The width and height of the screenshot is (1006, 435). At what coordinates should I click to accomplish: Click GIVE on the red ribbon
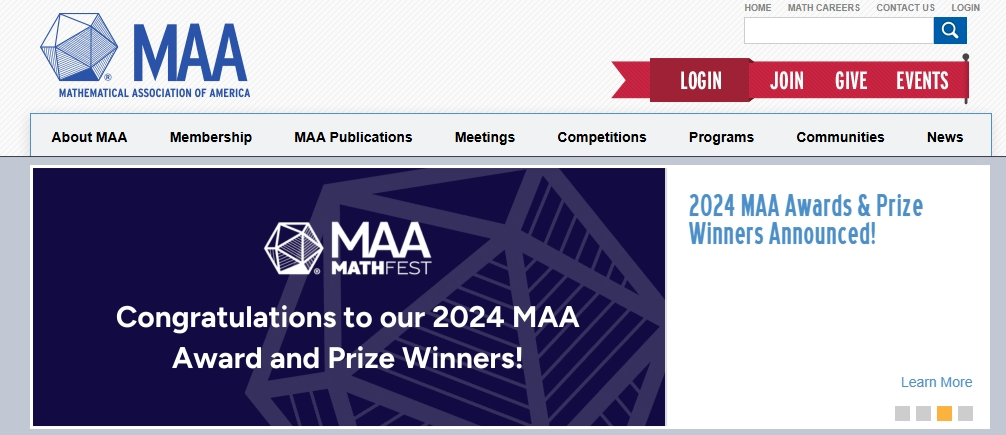851,81
